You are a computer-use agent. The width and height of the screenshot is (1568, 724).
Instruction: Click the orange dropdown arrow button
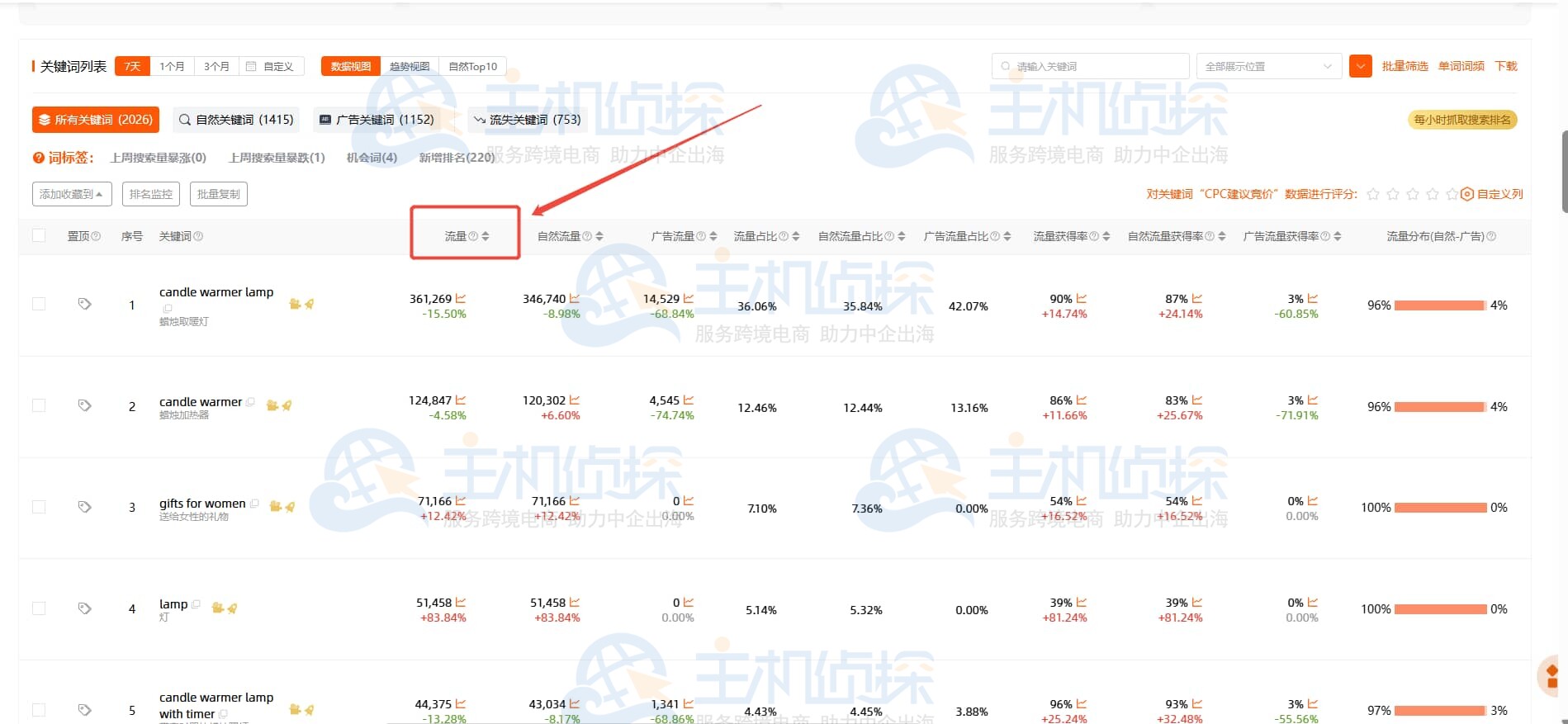point(1361,66)
